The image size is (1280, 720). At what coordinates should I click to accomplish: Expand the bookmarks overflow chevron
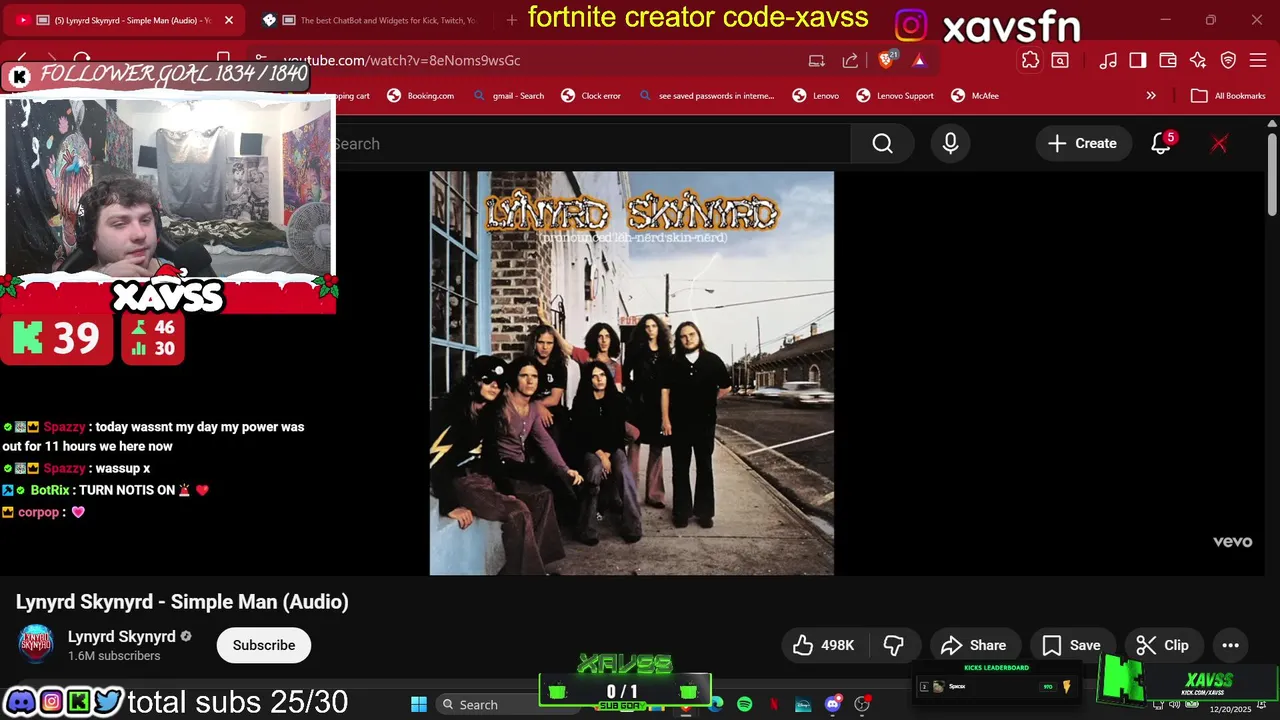(1151, 96)
